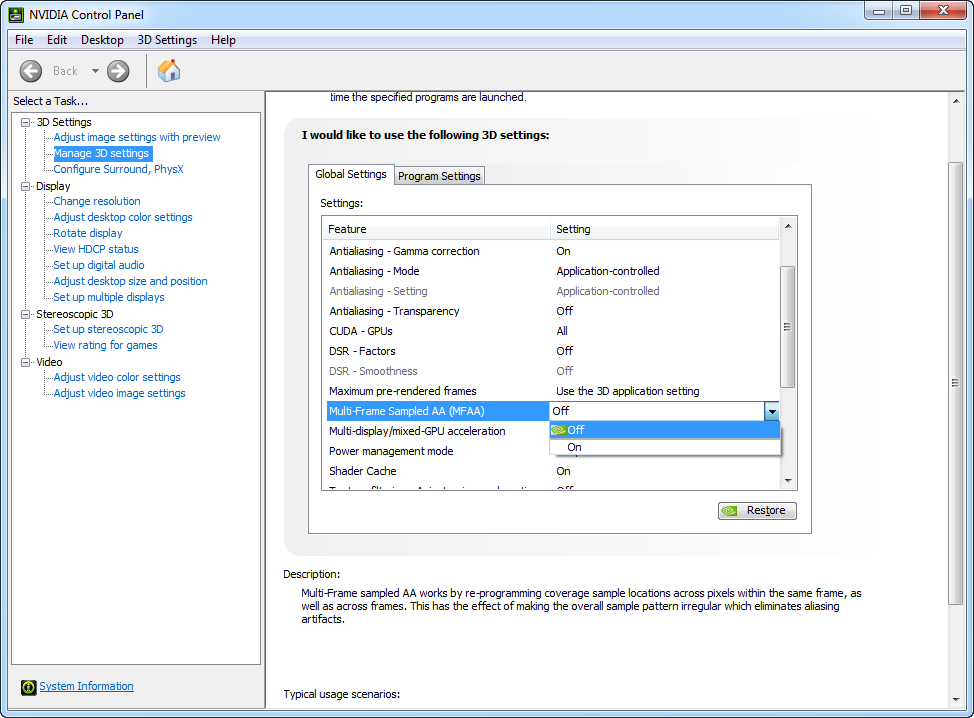Click settings list scroll down arrow

click(788, 481)
